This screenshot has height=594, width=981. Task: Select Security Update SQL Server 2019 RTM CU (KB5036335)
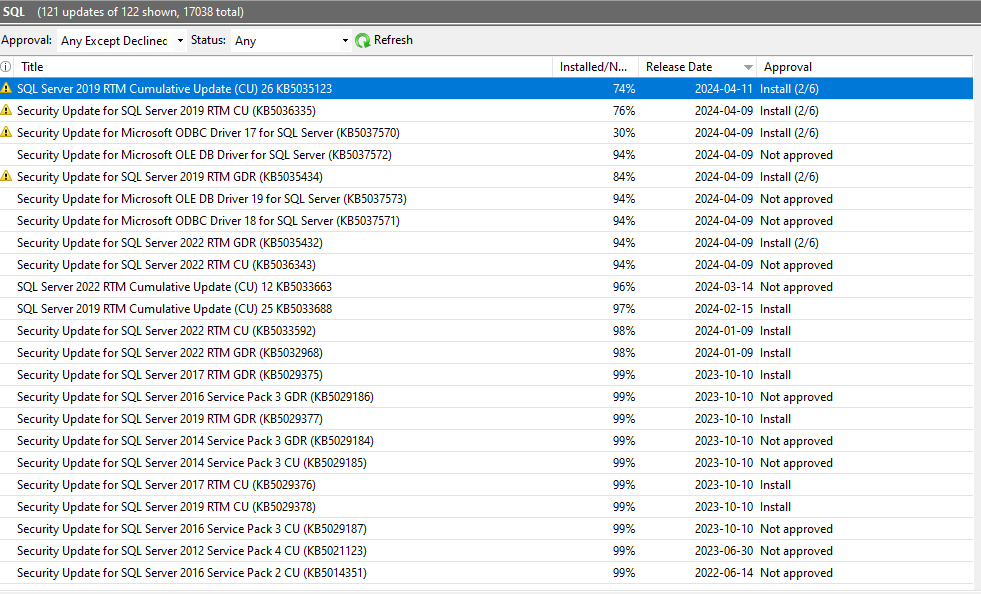486,111
